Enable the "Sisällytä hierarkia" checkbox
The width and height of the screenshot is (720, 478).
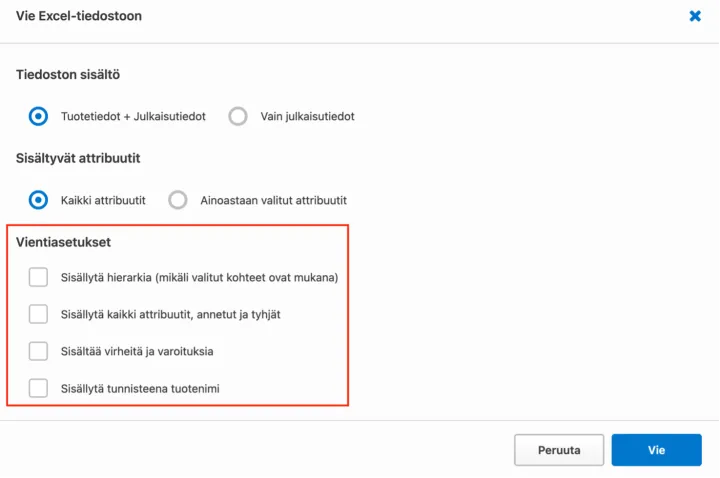tap(38, 277)
